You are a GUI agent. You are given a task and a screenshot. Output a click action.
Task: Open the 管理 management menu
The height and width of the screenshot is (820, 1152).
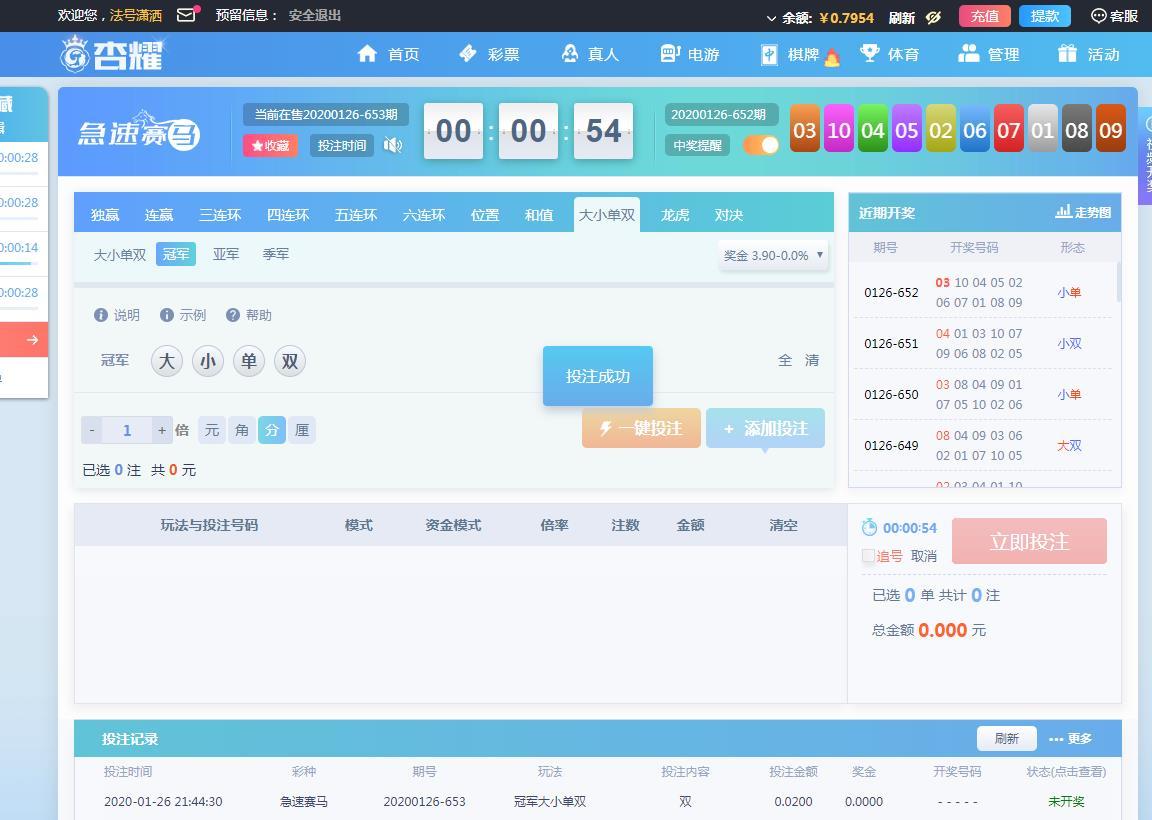click(x=989, y=54)
